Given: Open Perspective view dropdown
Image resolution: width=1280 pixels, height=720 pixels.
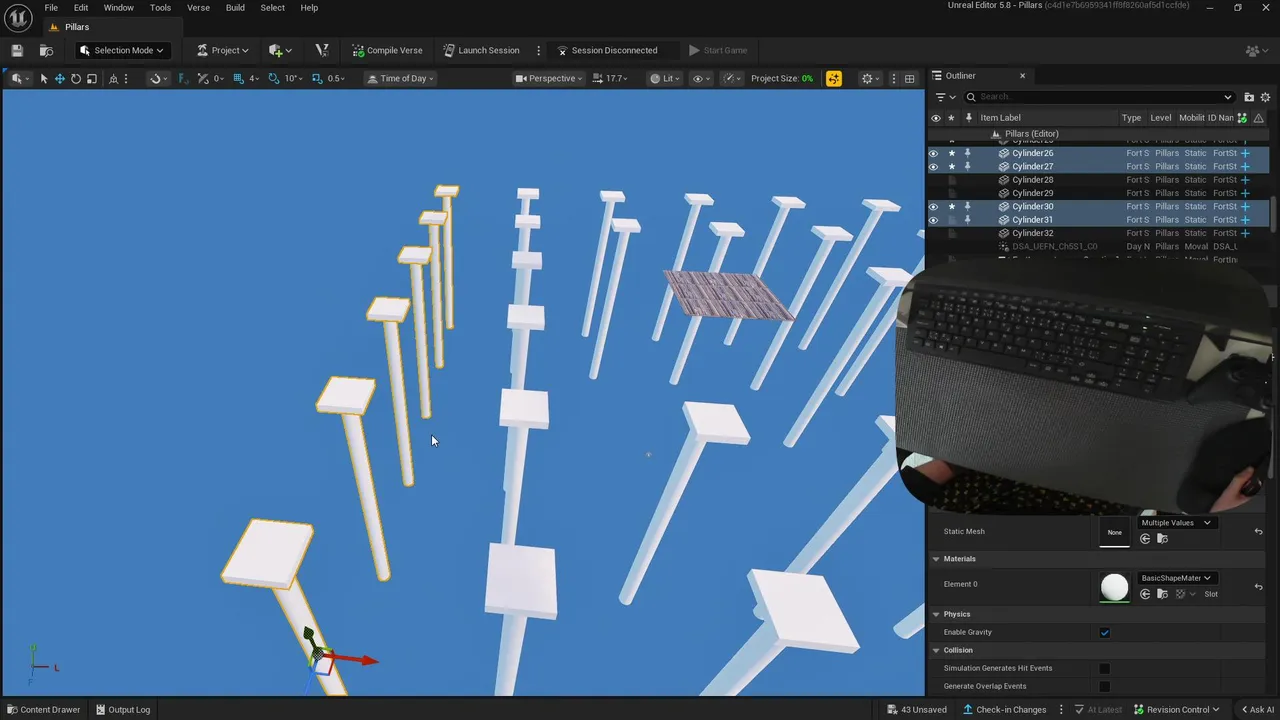Looking at the screenshot, I should (549, 78).
